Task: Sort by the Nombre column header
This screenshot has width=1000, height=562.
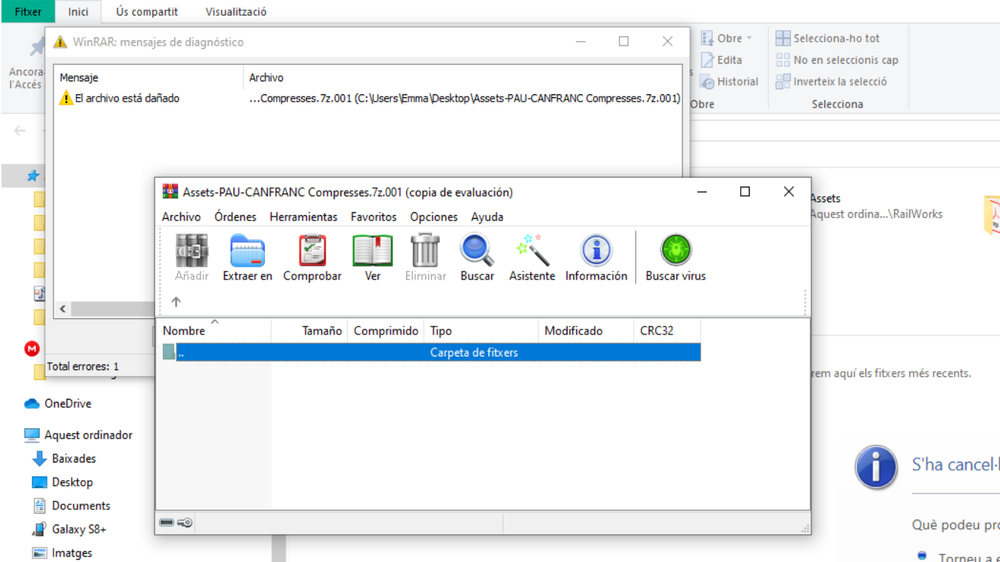Action: coord(214,330)
